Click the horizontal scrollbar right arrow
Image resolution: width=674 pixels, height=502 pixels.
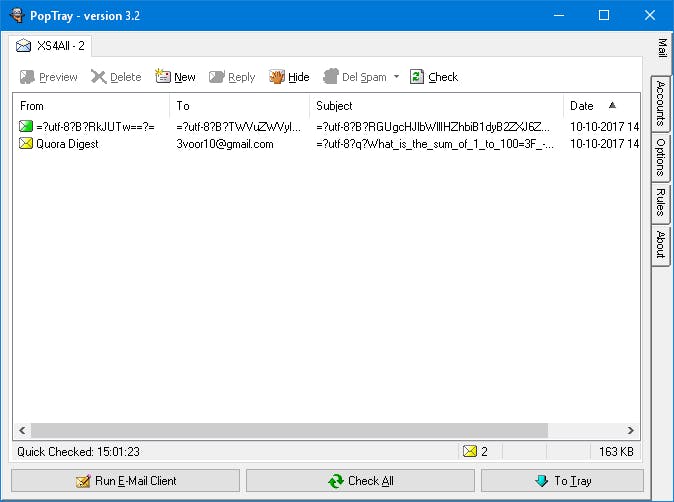[631, 430]
